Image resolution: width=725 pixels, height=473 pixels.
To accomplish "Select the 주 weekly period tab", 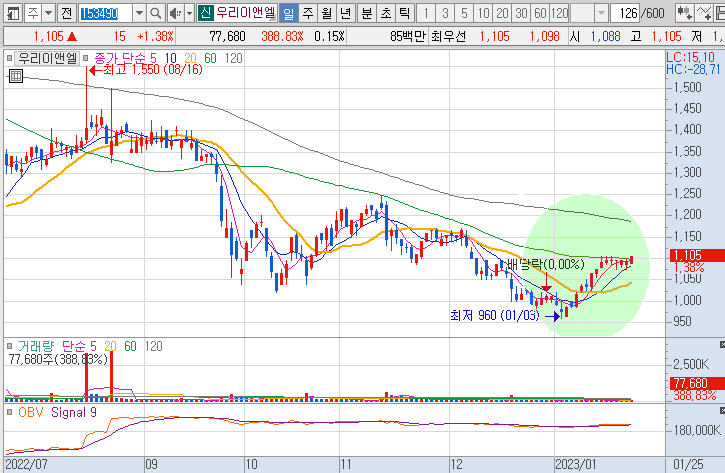I will point(307,13).
